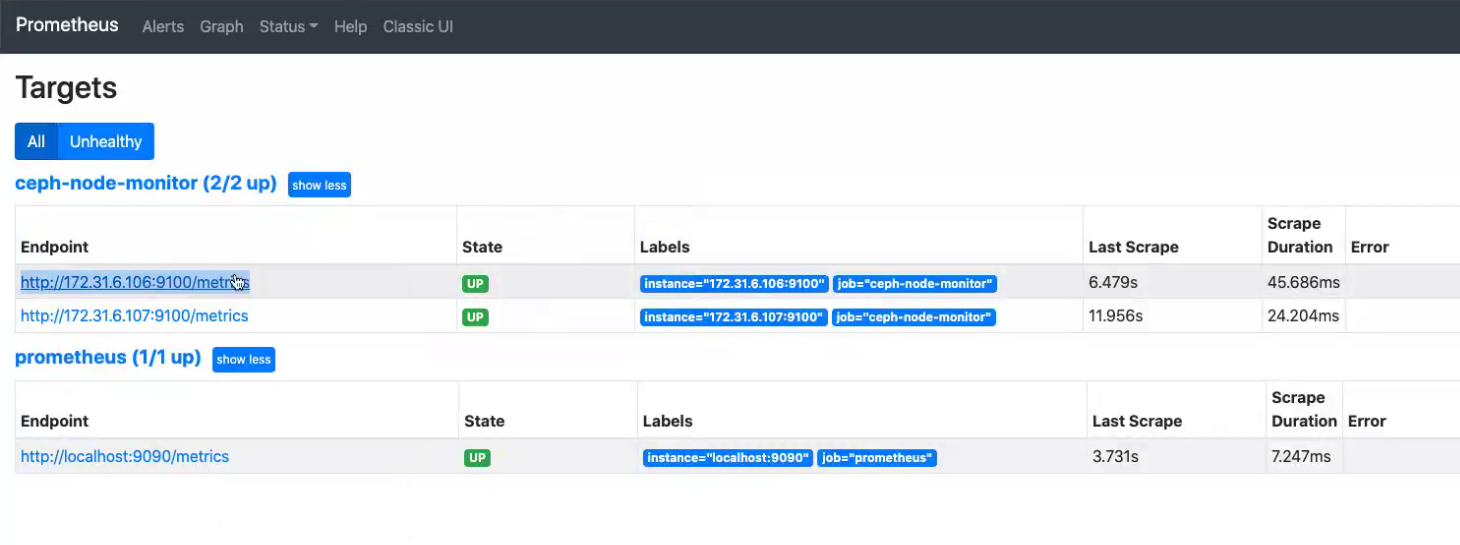The height and width of the screenshot is (545, 1460).
Task: Click last scrape value 11.956s
Action: (1115, 316)
